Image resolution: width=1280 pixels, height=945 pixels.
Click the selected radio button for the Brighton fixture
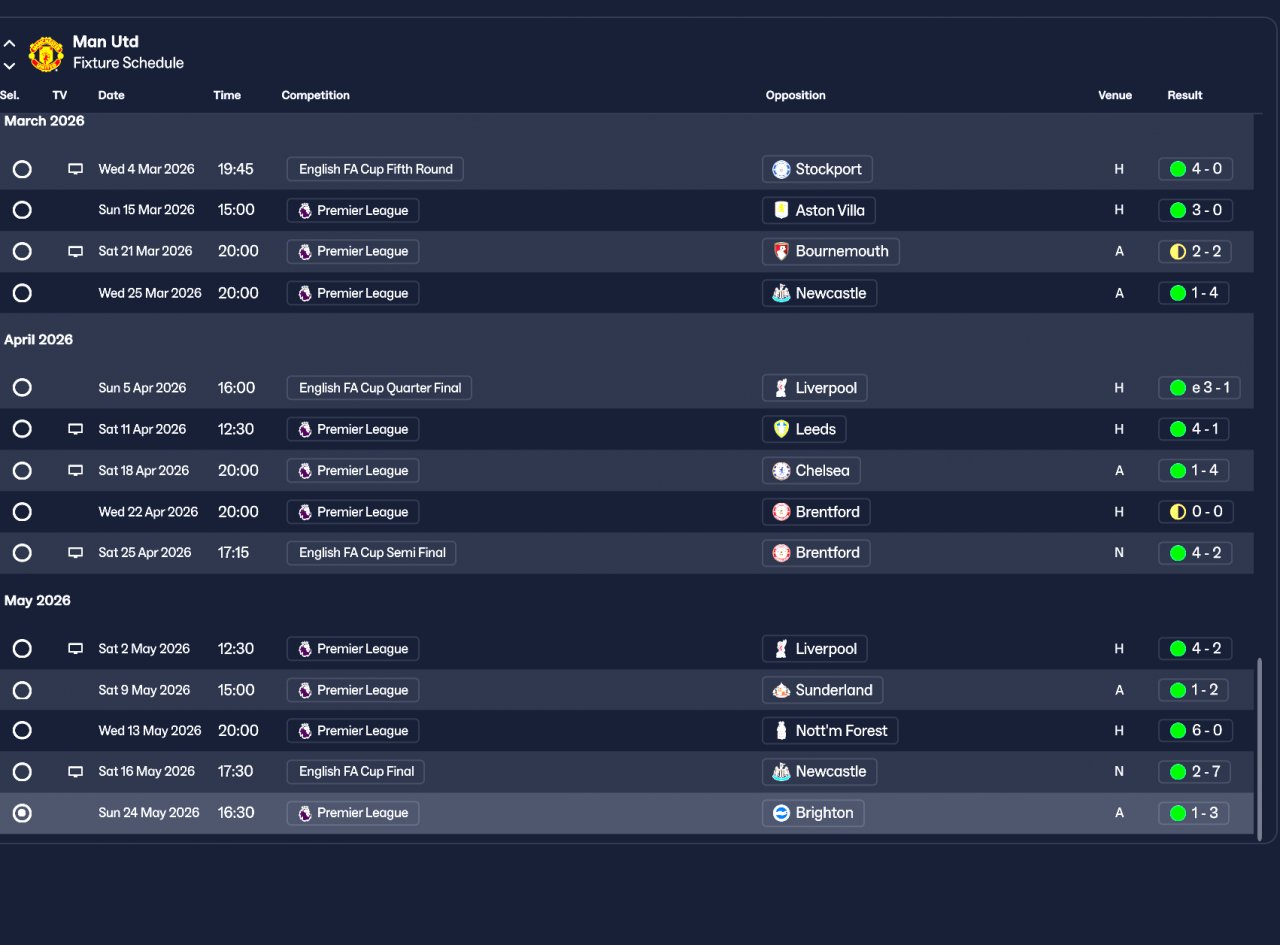coord(22,813)
